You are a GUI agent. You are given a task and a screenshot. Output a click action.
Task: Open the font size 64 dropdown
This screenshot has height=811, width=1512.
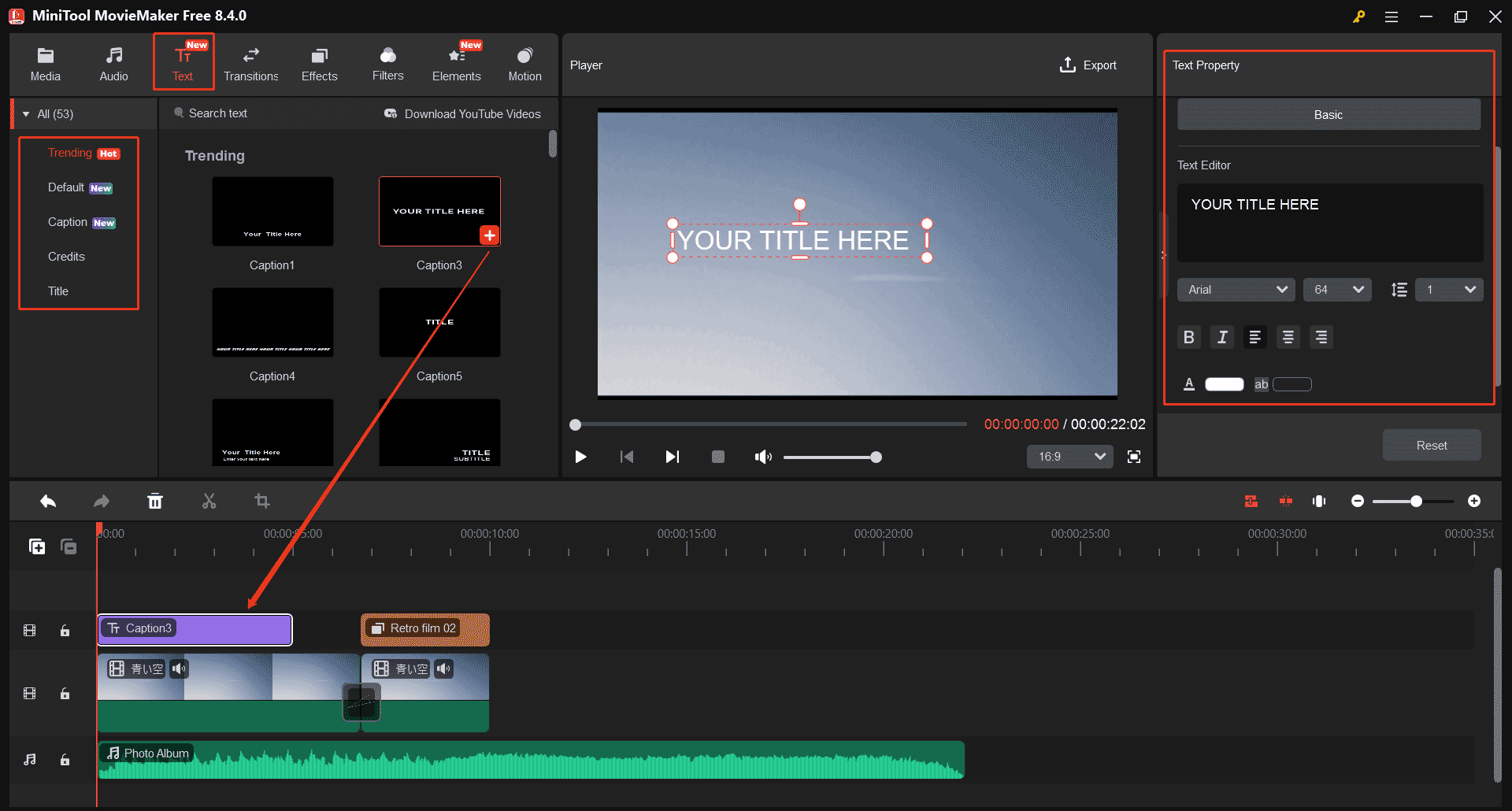pyautogui.click(x=1336, y=289)
